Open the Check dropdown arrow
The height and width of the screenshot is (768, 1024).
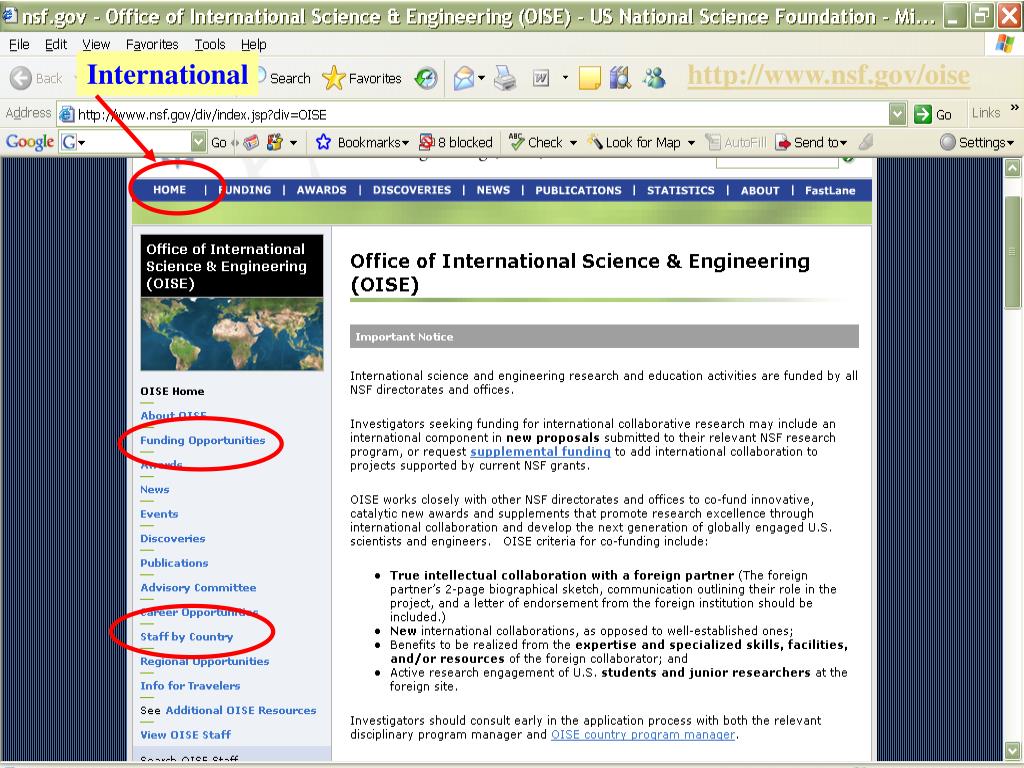(573, 142)
